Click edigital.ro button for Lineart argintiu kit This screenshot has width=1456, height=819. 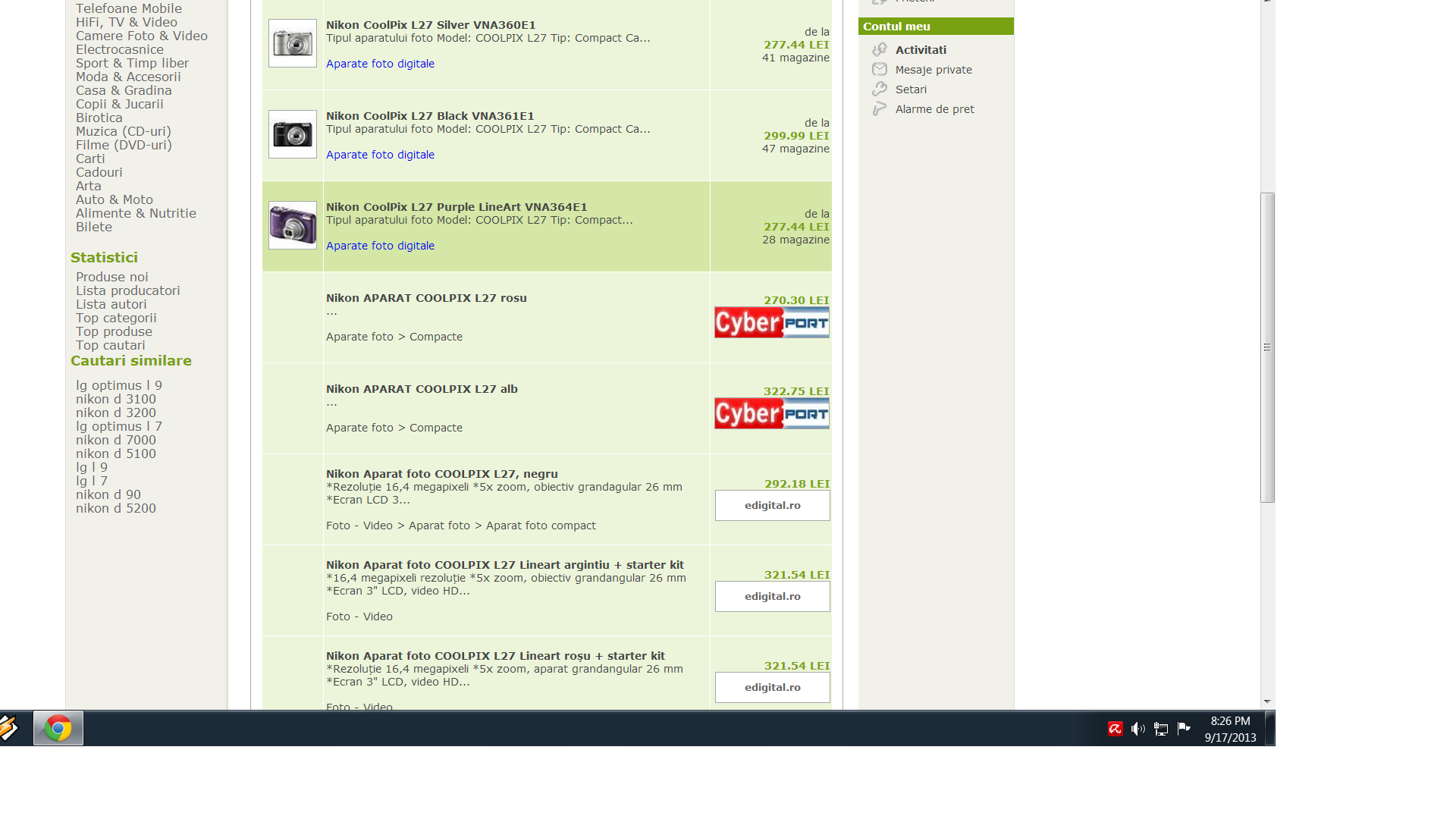pyautogui.click(x=772, y=597)
